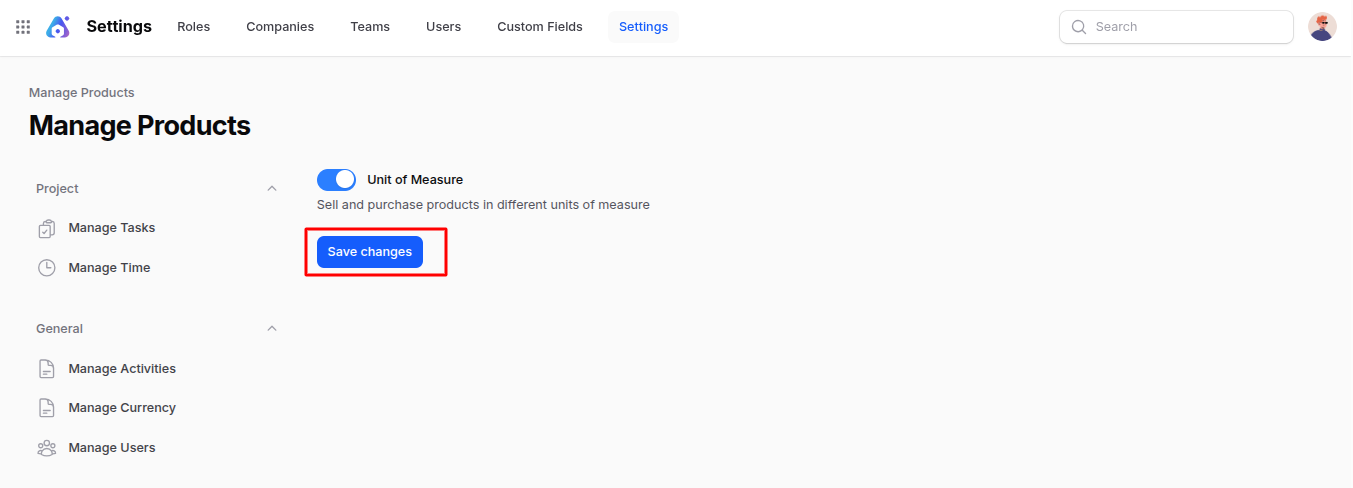The width and height of the screenshot is (1353, 488).
Task: Open the Manage Tasks link
Action: pos(112,228)
